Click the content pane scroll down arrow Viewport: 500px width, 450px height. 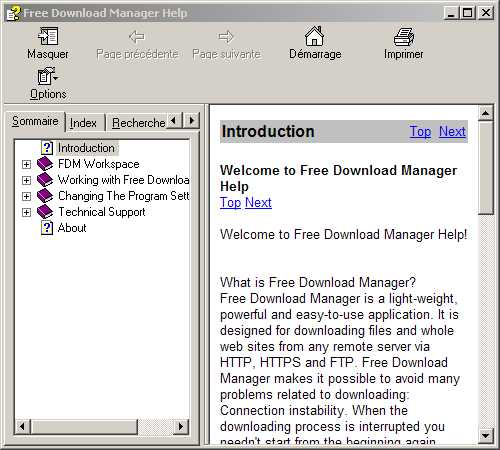485,435
